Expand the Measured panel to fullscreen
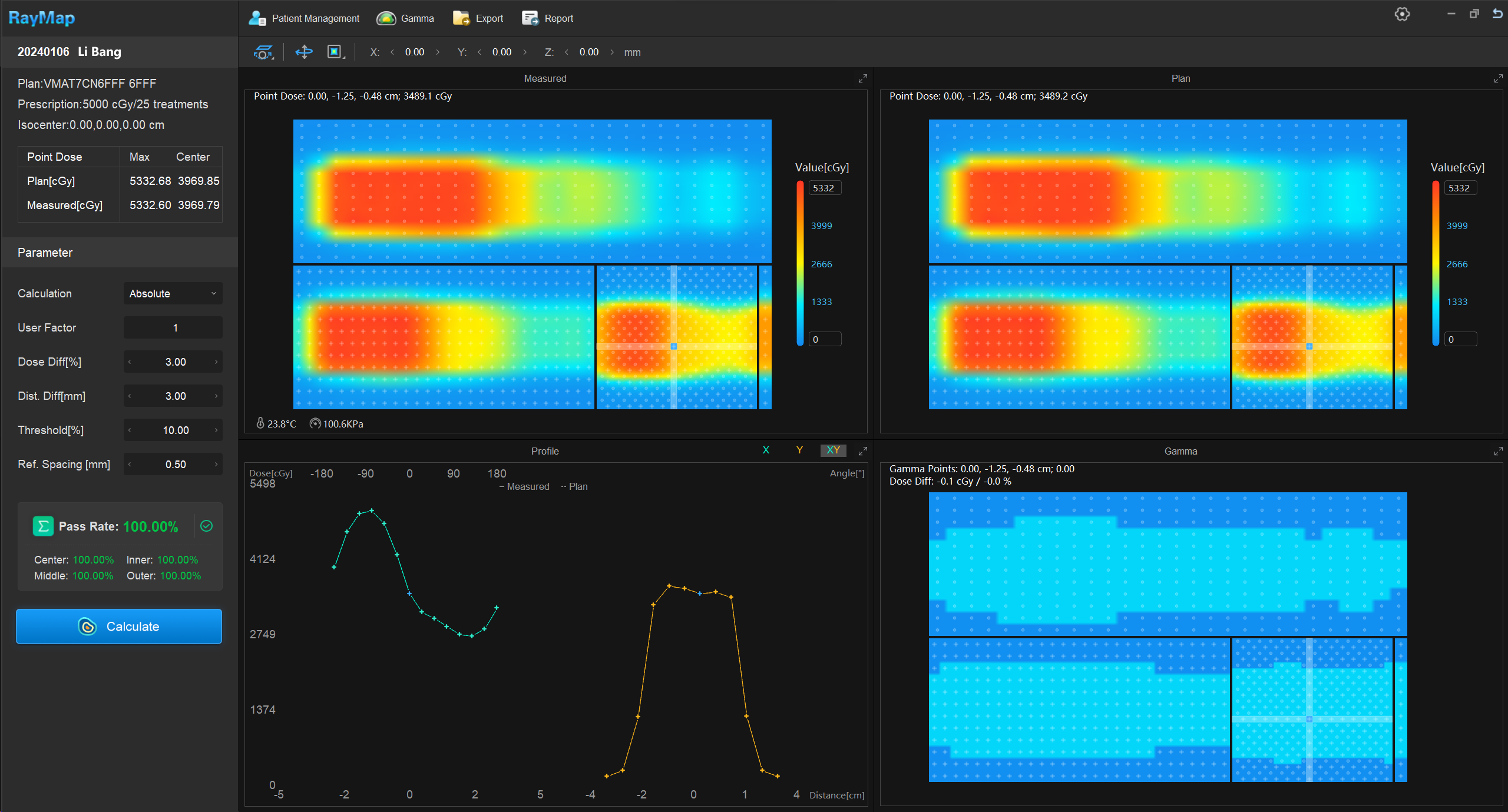The height and width of the screenshot is (812, 1508). (862, 79)
